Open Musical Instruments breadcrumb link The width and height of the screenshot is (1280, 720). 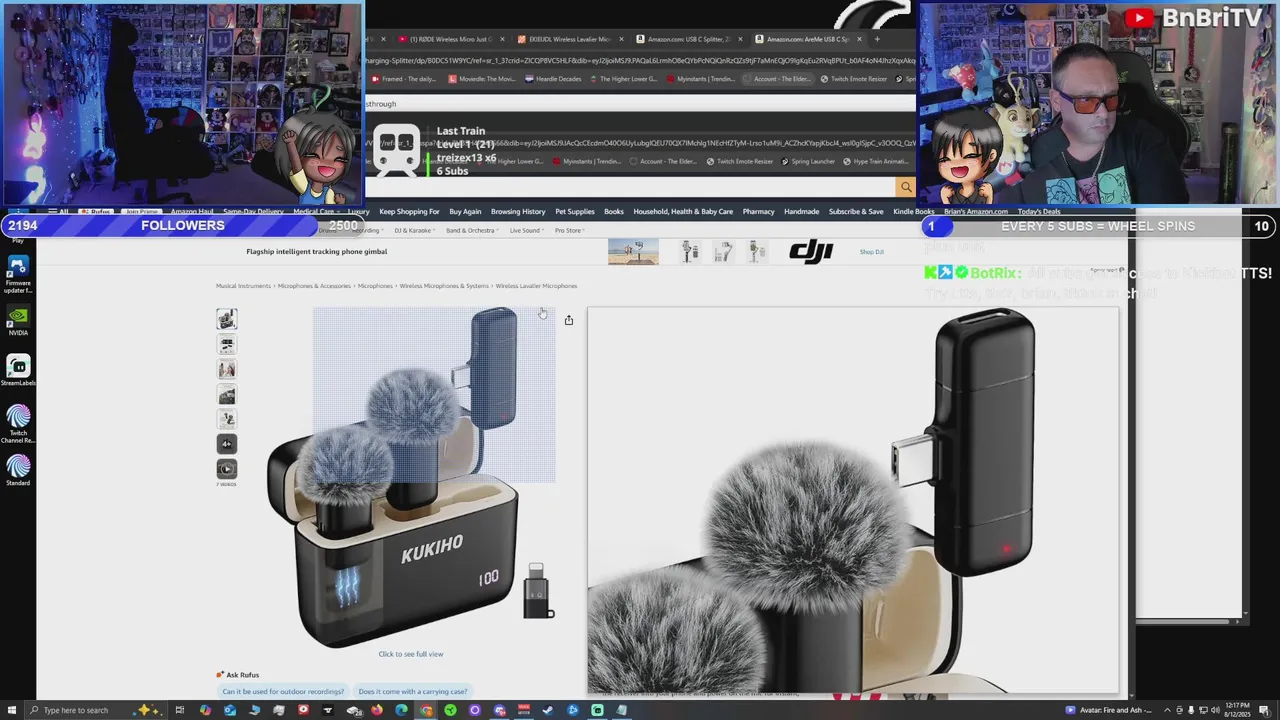243,286
